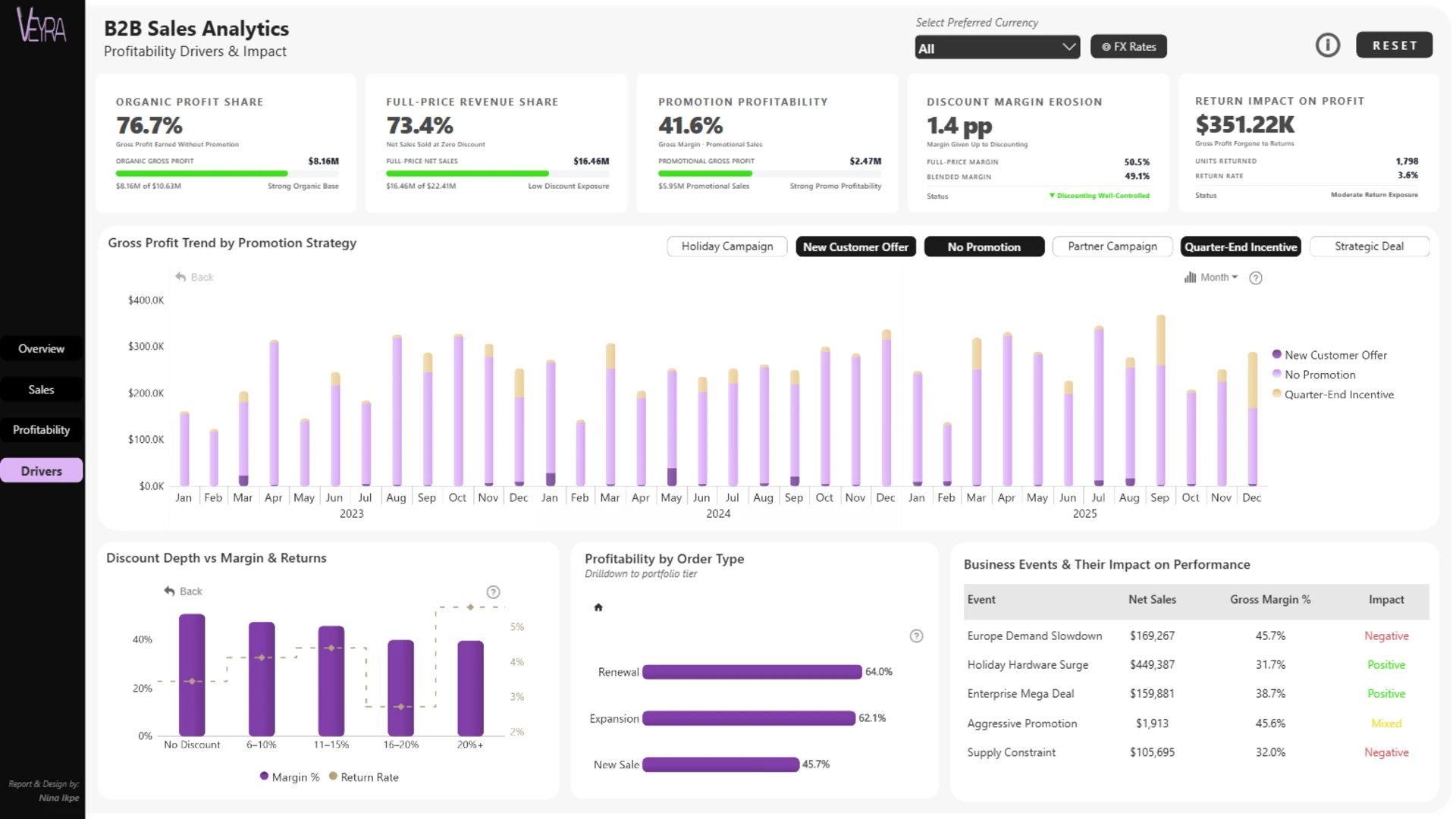
Task: Click the Quarter-End Incentive legend label
Action: coord(1339,394)
